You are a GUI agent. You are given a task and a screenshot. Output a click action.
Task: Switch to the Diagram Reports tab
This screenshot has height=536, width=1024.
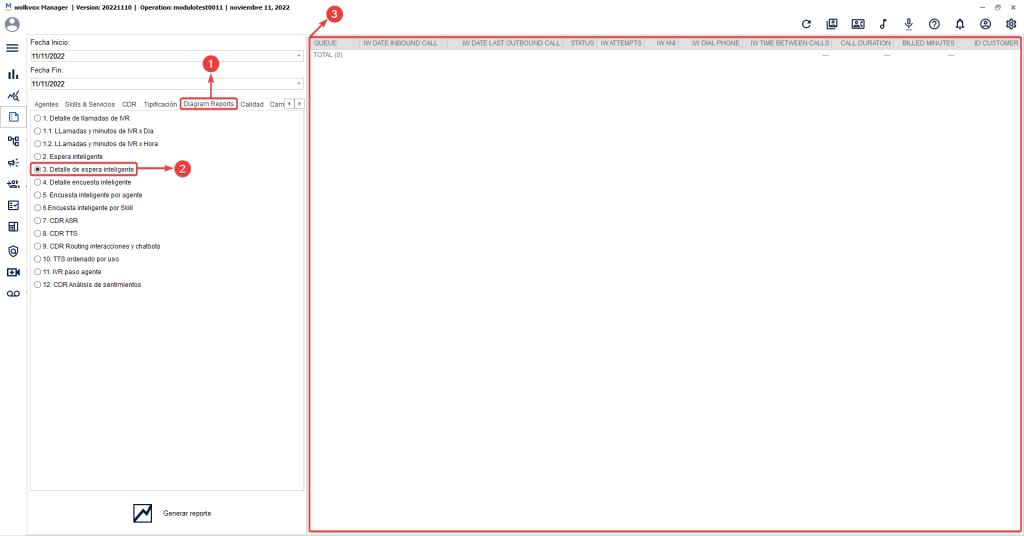[208, 104]
